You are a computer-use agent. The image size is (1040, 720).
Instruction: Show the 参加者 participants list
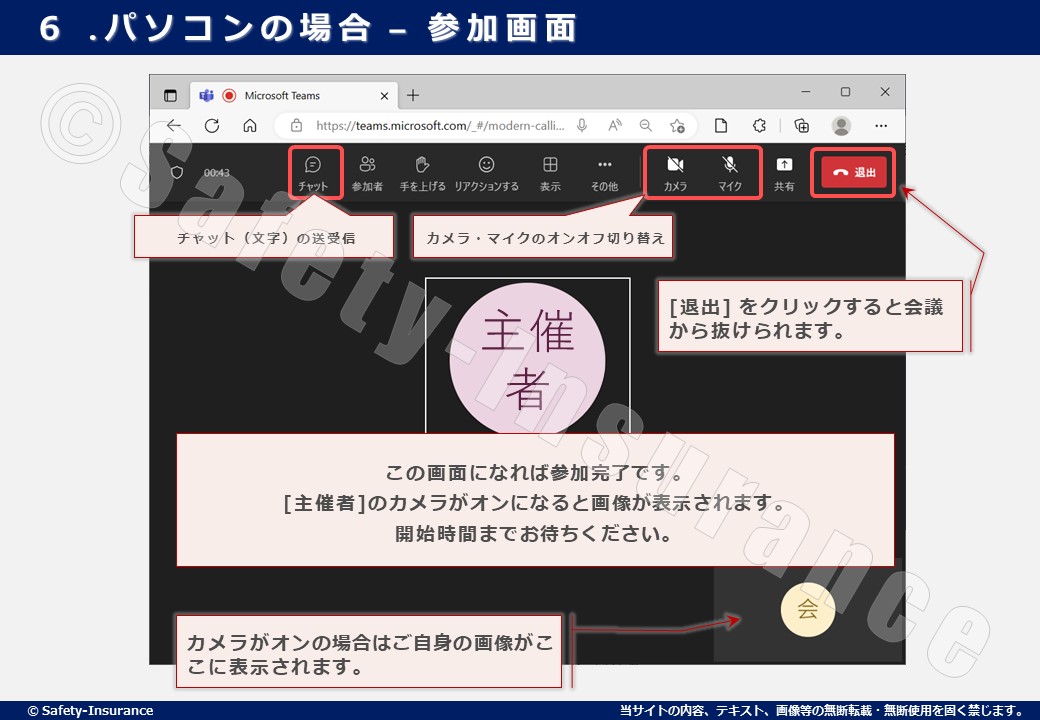click(x=367, y=172)
